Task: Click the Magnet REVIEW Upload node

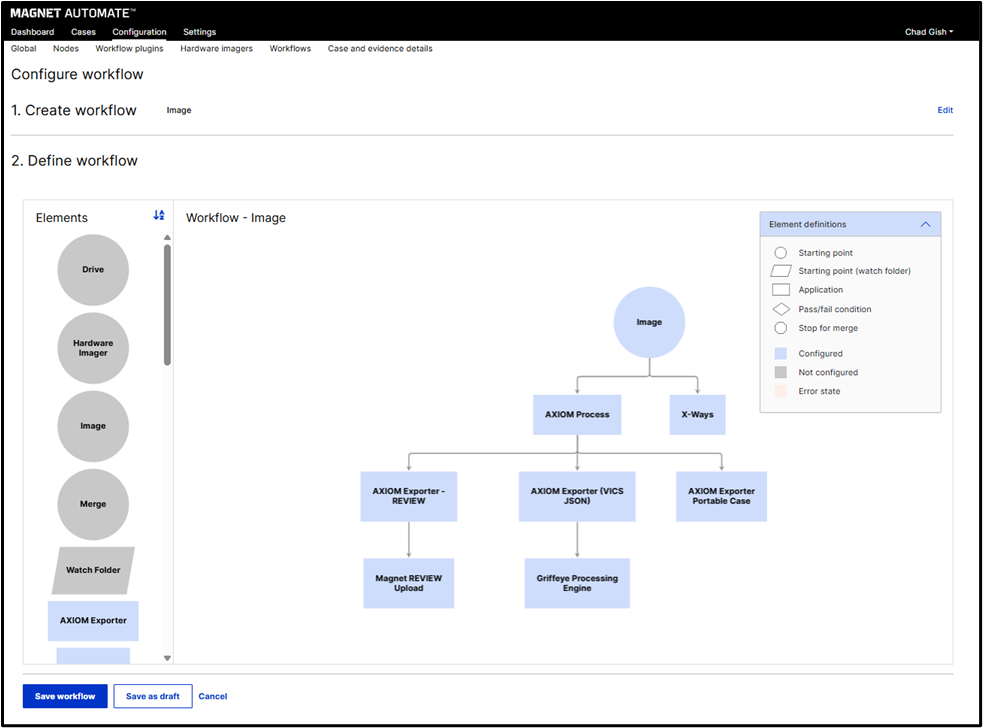Action: pyautogui.click(x=408, y=583)
